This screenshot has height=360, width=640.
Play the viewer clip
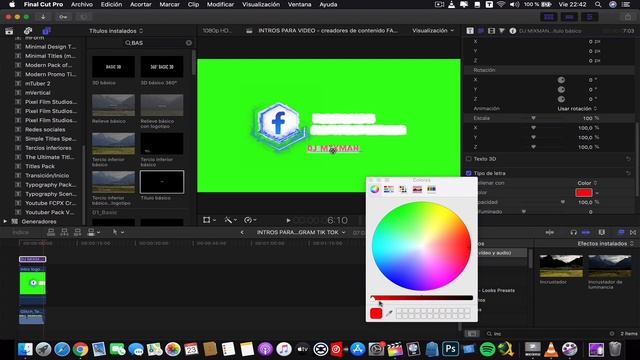click(x=288, y=220)
